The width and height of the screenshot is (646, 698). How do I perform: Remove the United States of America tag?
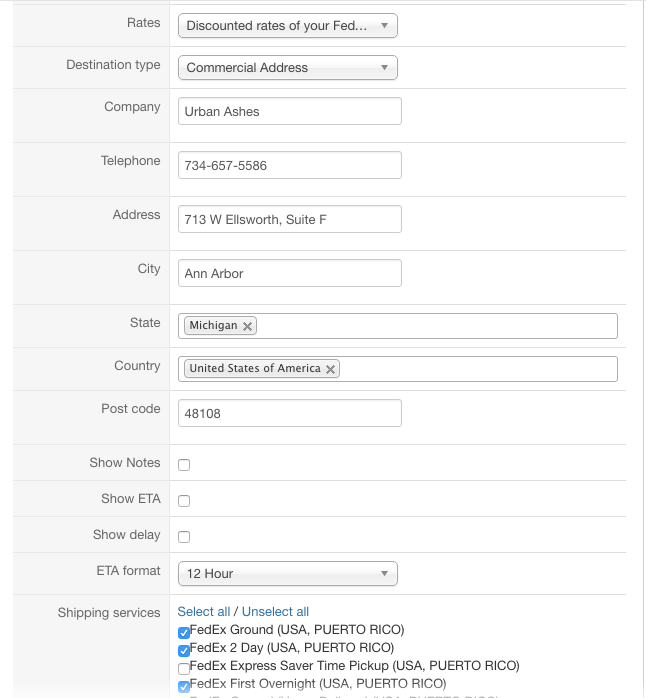click(x=331, y=369)
